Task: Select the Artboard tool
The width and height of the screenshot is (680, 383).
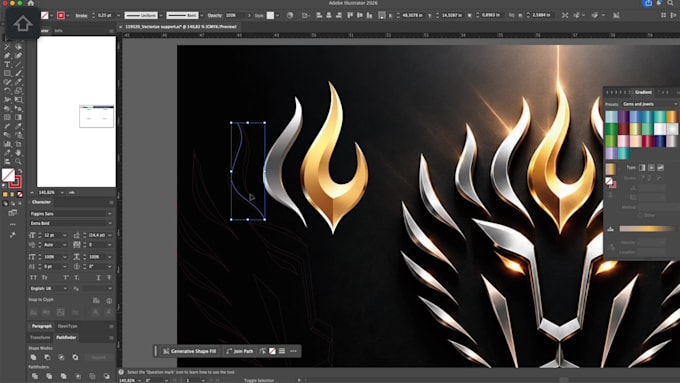Action: [18, 144]
